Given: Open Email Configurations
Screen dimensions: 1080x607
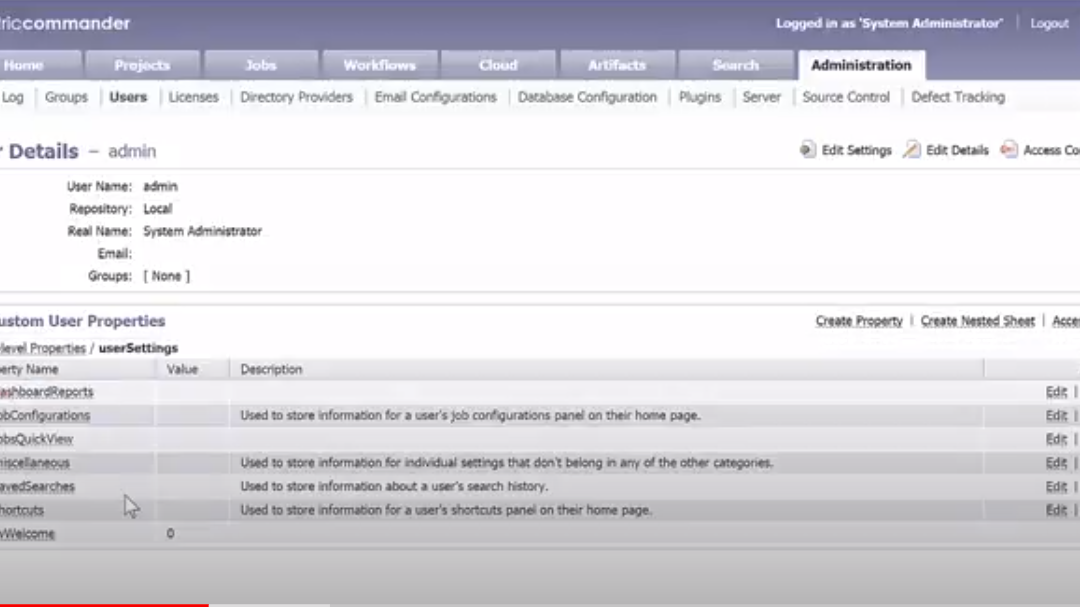Looking at the screenshot, I should [x=435, y=97].
